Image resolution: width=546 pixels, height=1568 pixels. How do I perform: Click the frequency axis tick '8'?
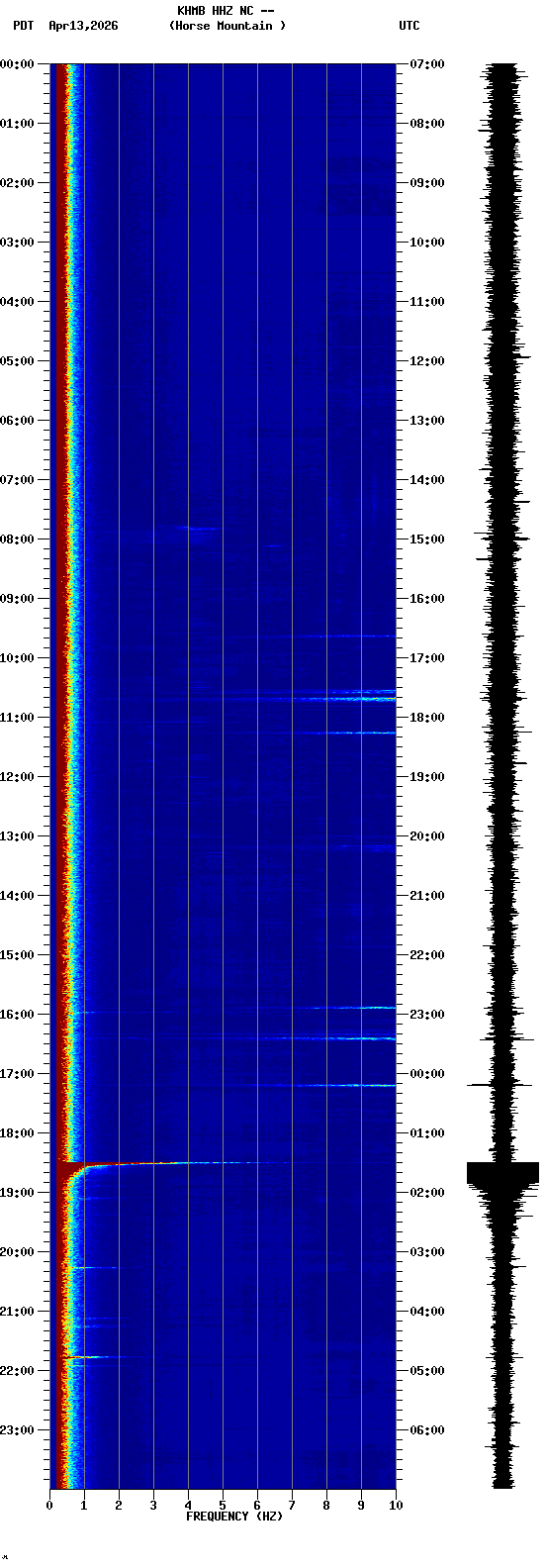point(326,1506)
